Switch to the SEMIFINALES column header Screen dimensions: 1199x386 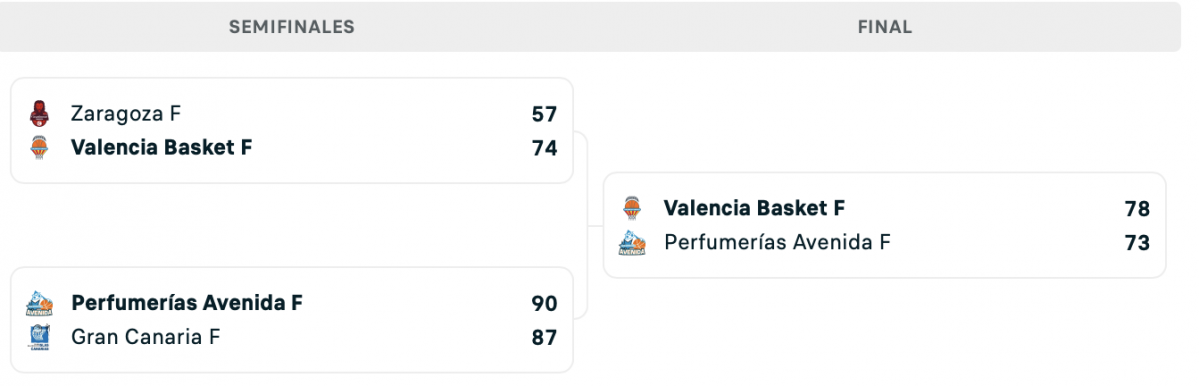click(292, 28)
